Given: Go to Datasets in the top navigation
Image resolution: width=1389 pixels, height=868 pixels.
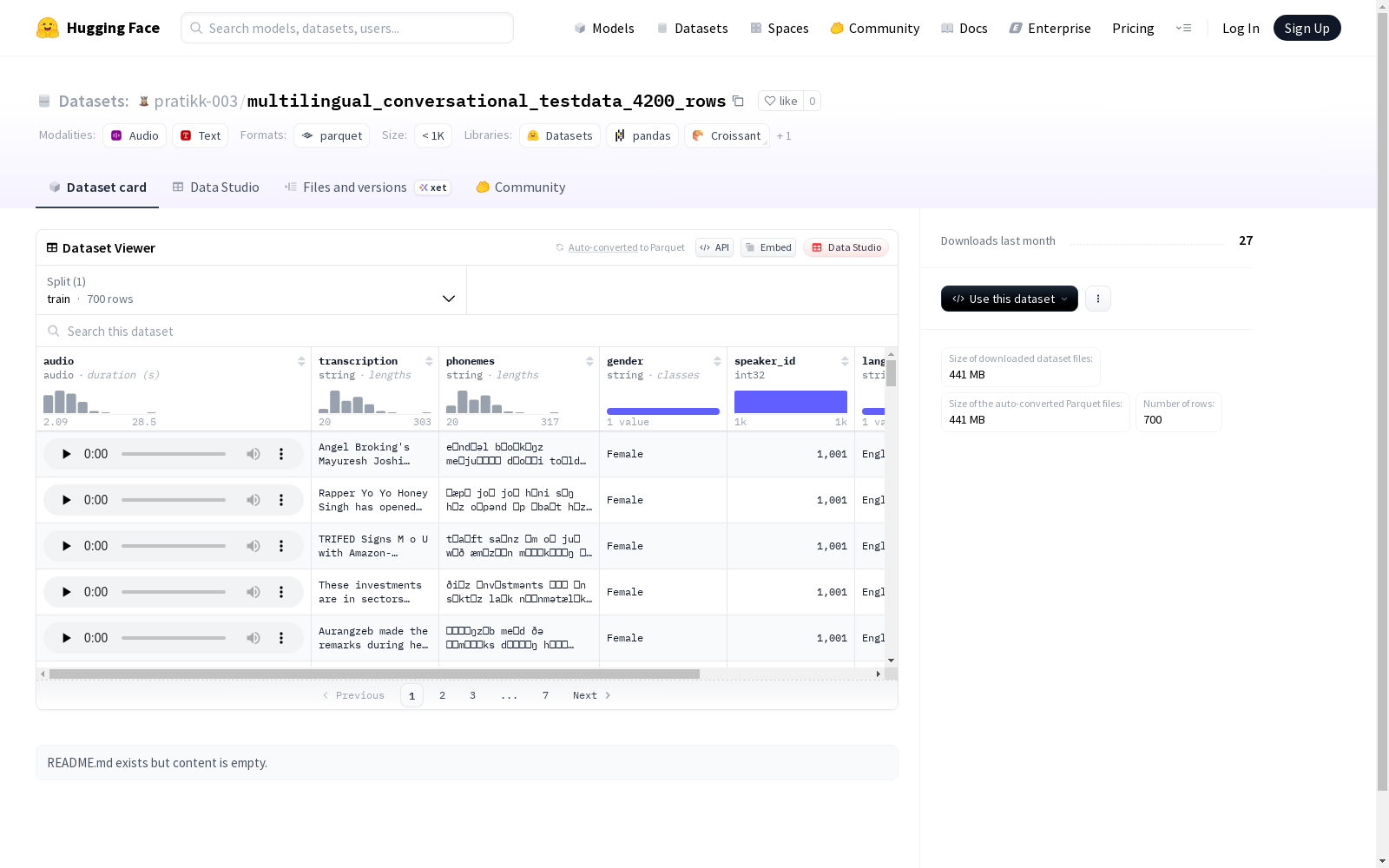Looking at the screenshot, I should [x=692, y=28].
